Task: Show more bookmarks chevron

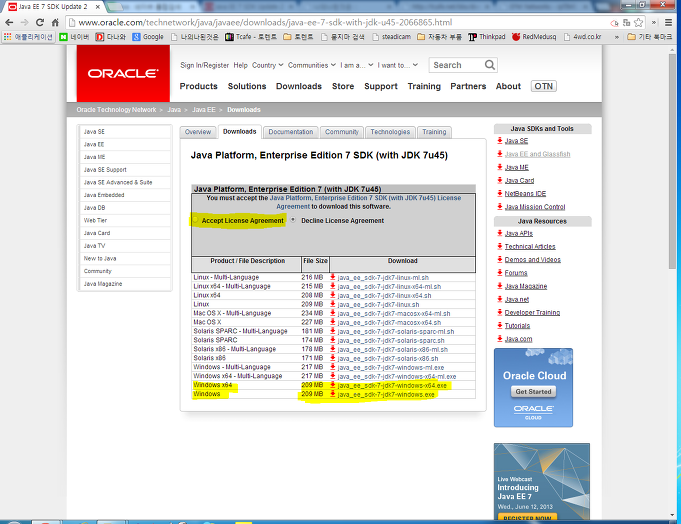Action: point(616,37)
